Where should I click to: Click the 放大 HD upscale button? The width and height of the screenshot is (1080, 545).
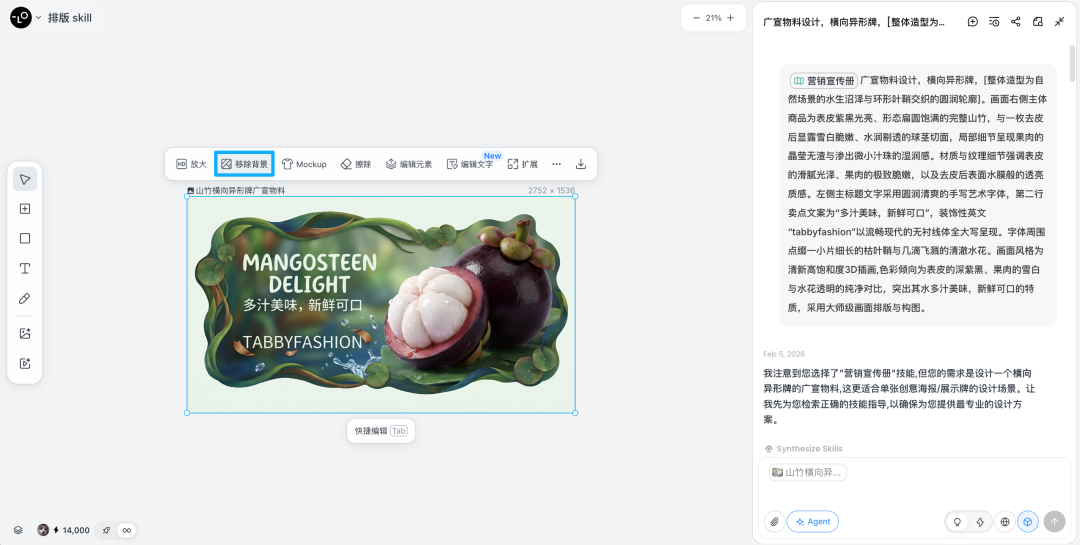coord(191,164)
